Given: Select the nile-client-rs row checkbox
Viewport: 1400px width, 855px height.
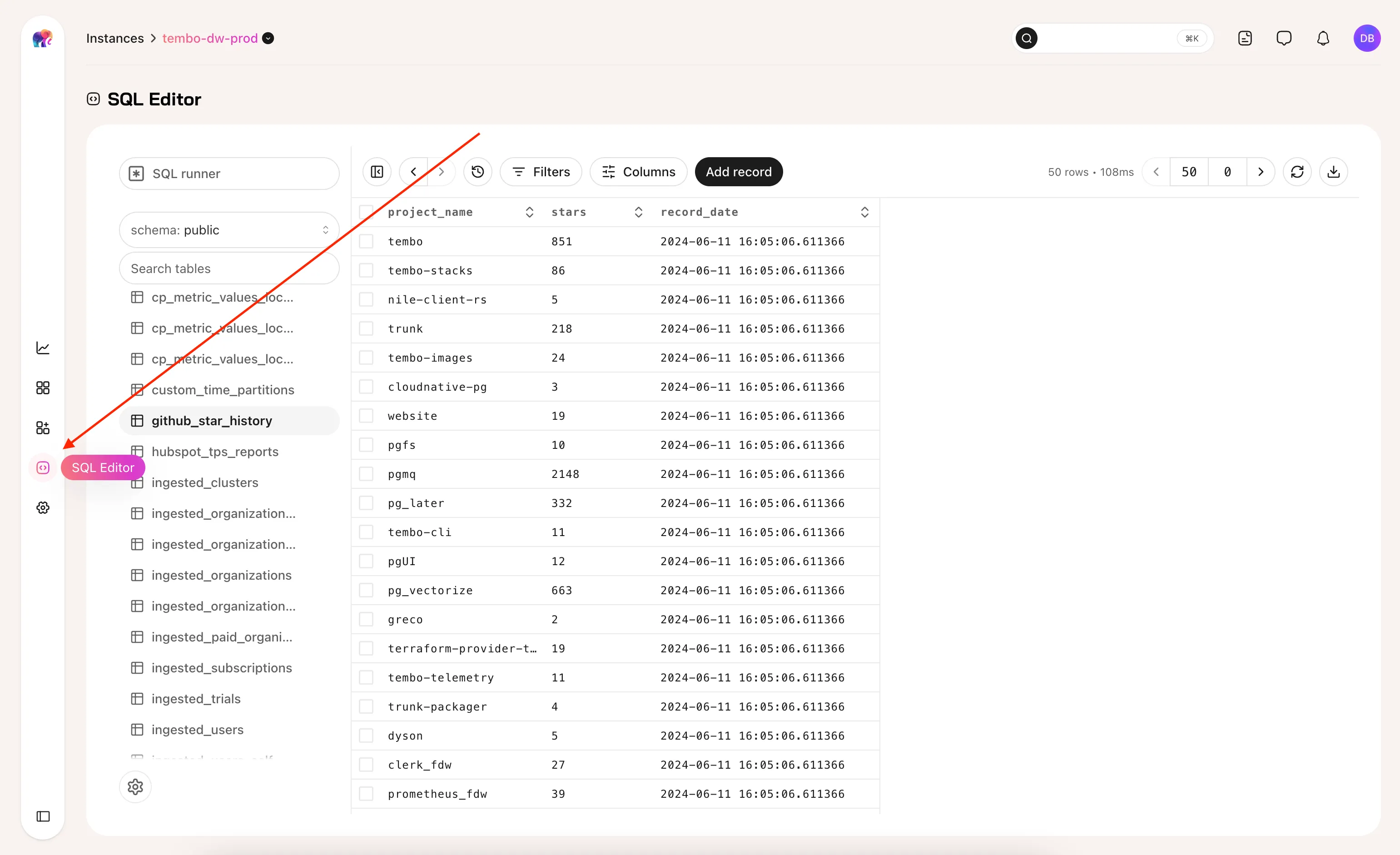Looking at the screenshot, I should click(x=367, y=299).
